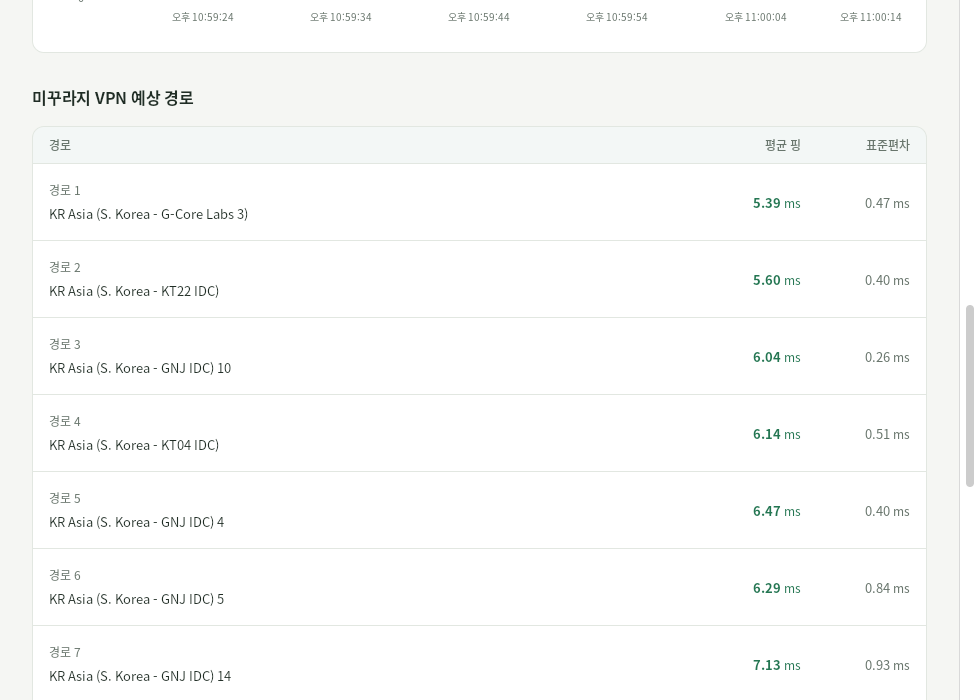Image resolution: width=980 pixels, height=700 pixels.
Task: Select KR Asia GNJ IDC 4 route
Action: pos(137,522)
